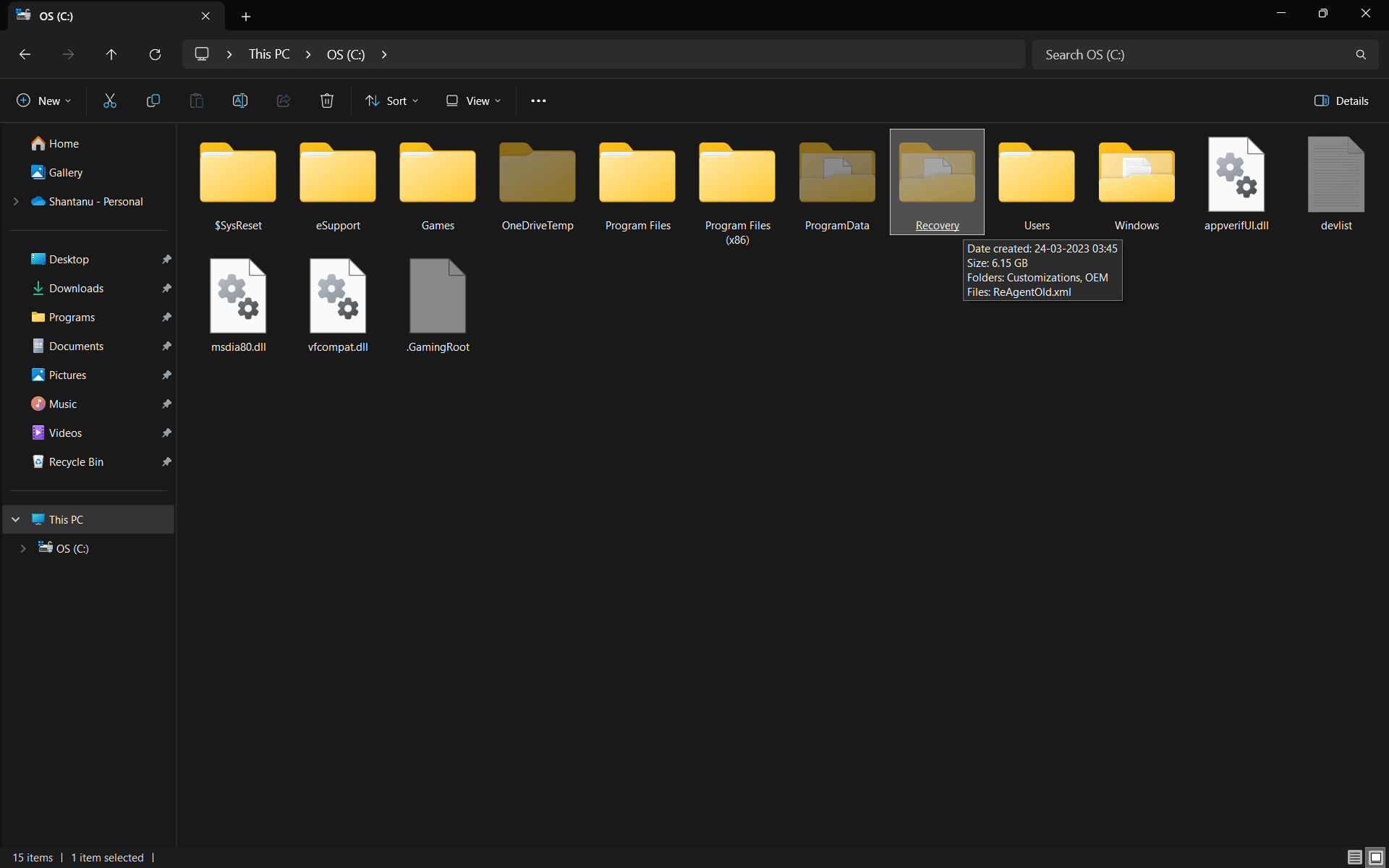Select the OneDriveTemp folder
1389x868 pixels.
click(538, 184)
